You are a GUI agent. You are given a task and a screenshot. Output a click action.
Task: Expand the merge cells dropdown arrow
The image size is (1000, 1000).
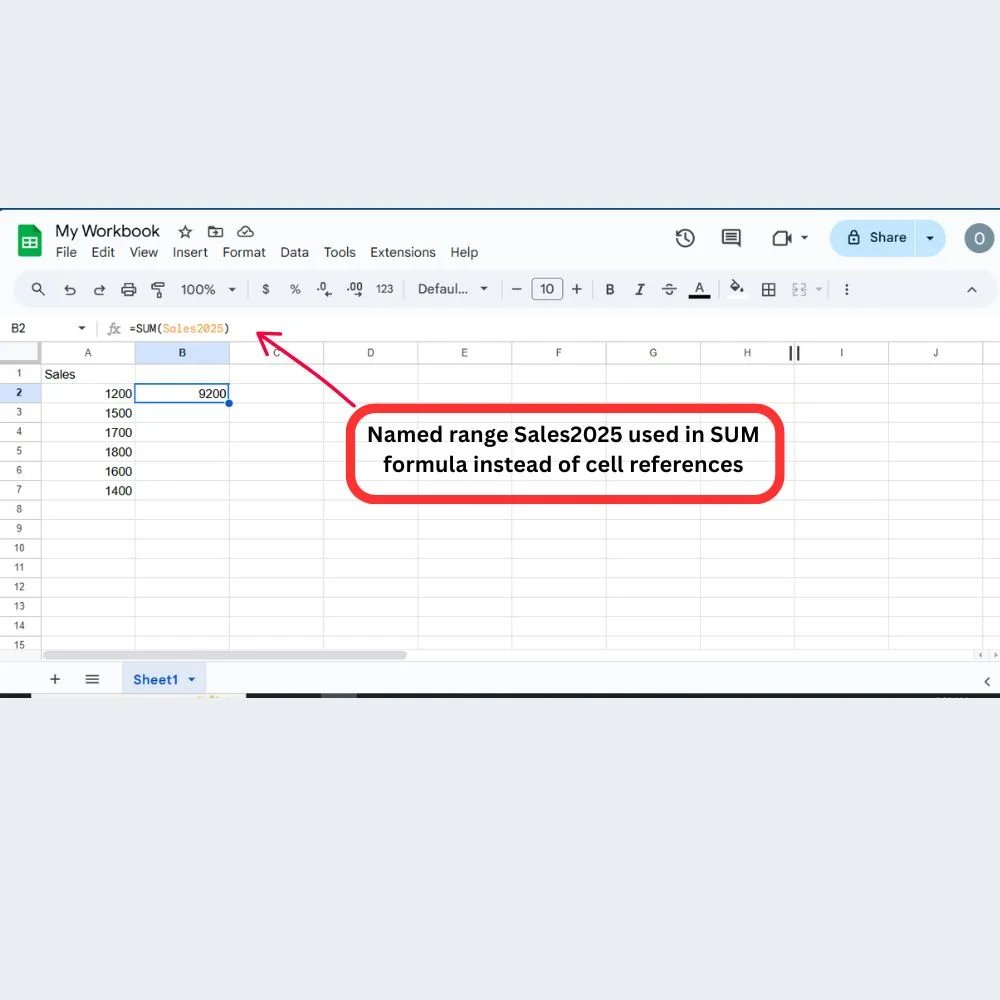click(x=819, y=290)
